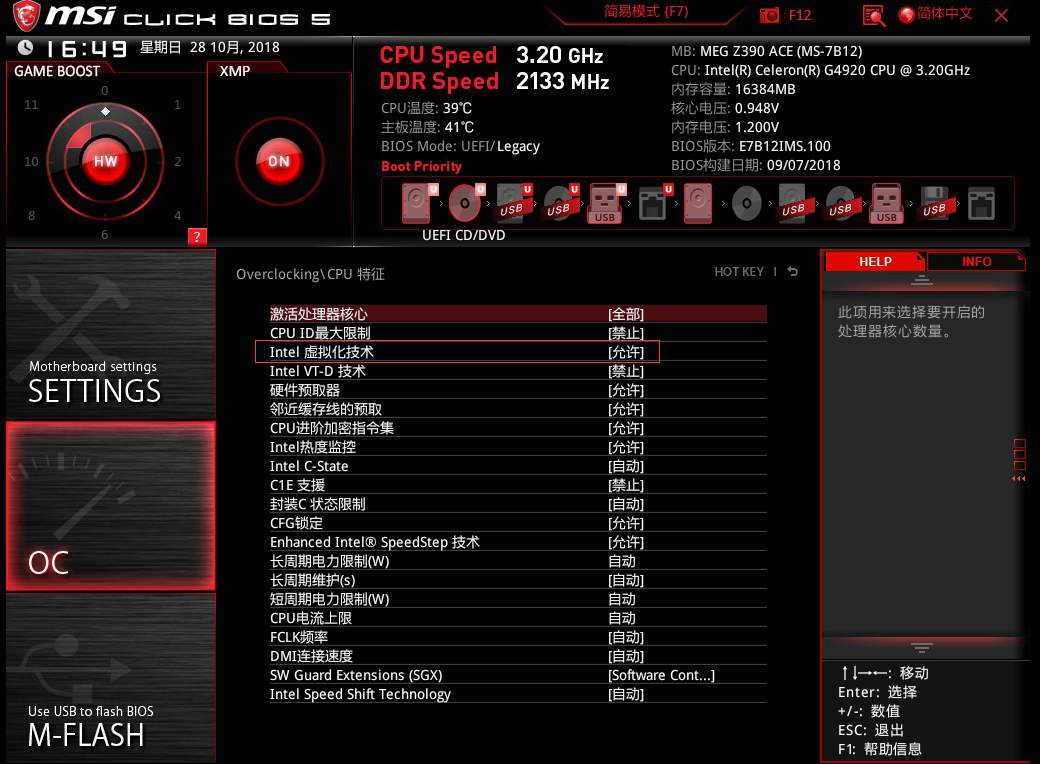The width and height of the screenshot is (1040, 764).
Task: Set GAME BOOST dial to level 10
Action: pyautogui.click(x=31, y=162)
